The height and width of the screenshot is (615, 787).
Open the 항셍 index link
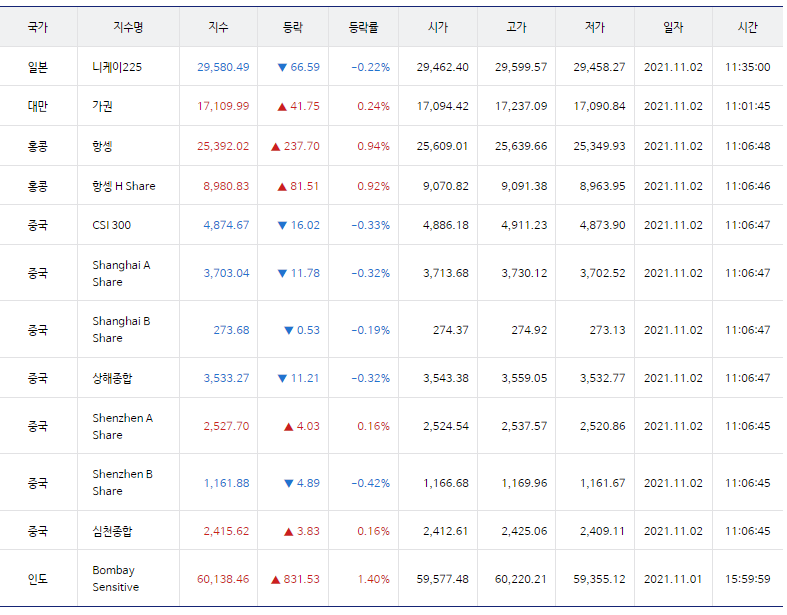[102, 146]
